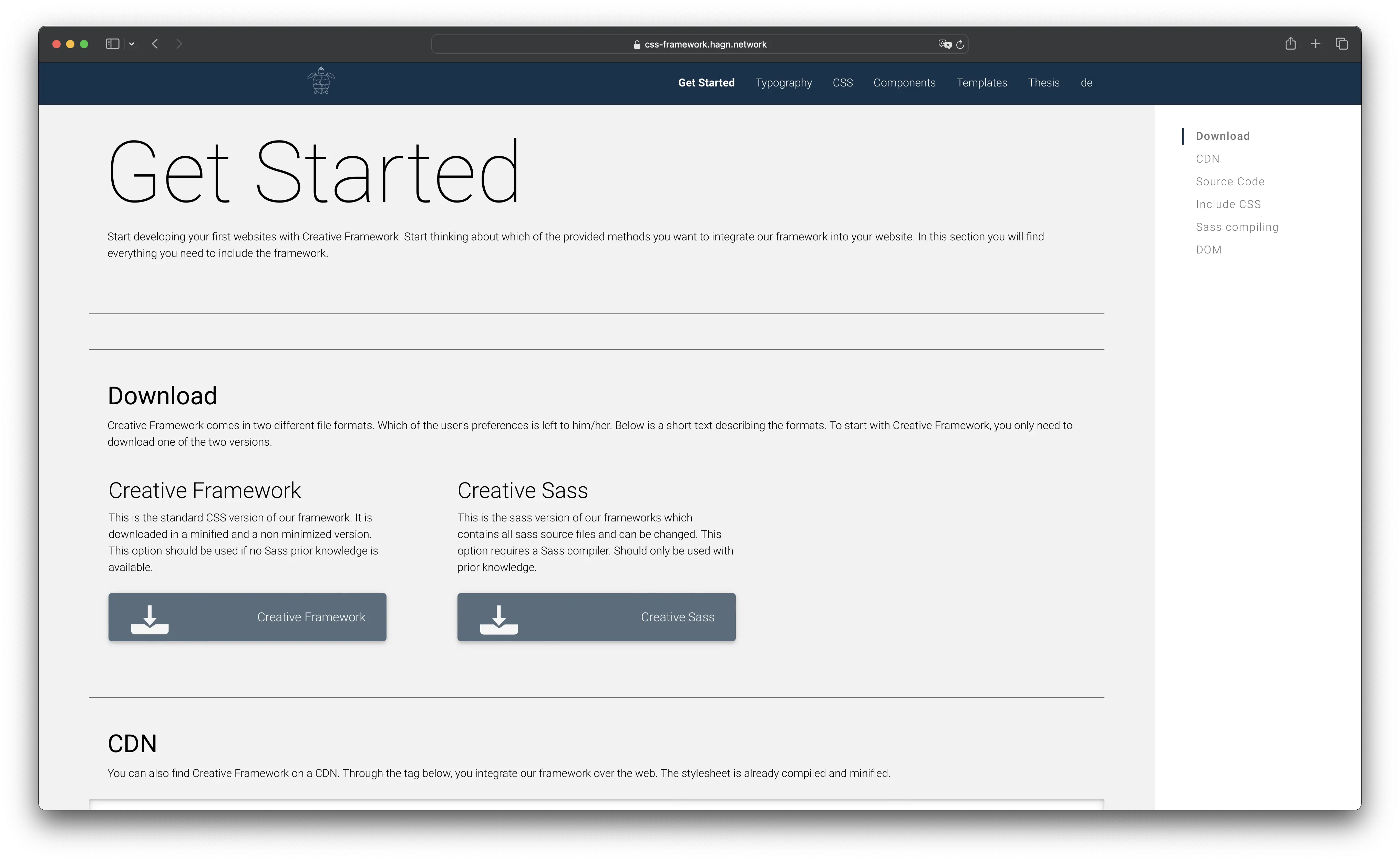Show the tab overview icon
This screenshot has width=1400, height=861.
point(1341,44)
